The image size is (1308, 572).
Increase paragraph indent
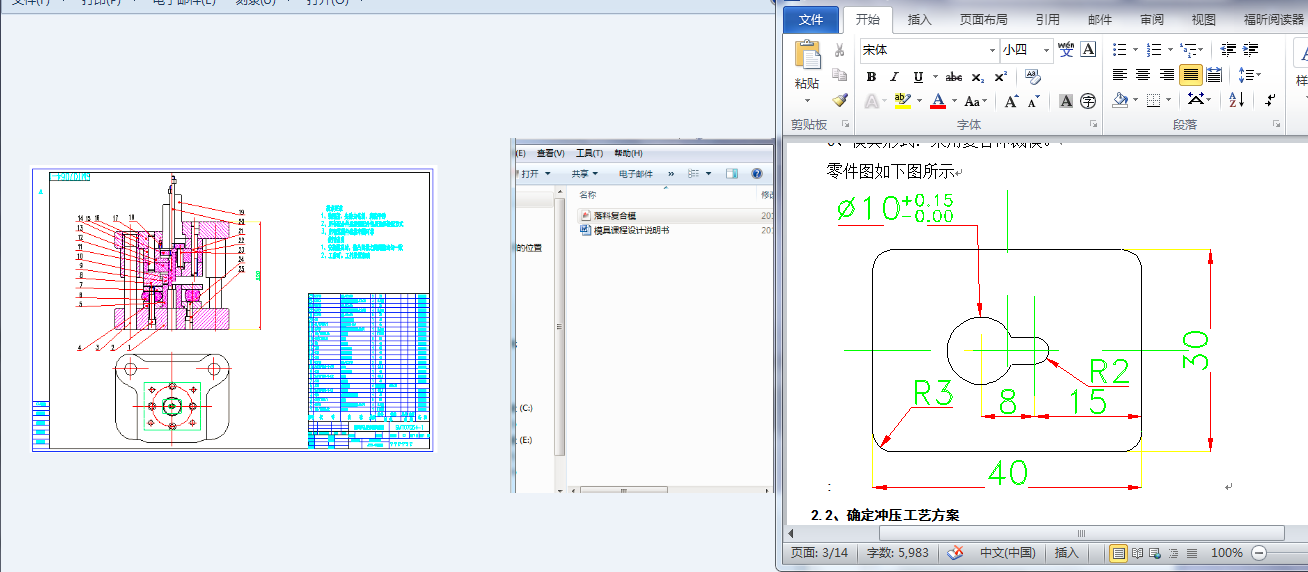click(x=1251, y=49)
